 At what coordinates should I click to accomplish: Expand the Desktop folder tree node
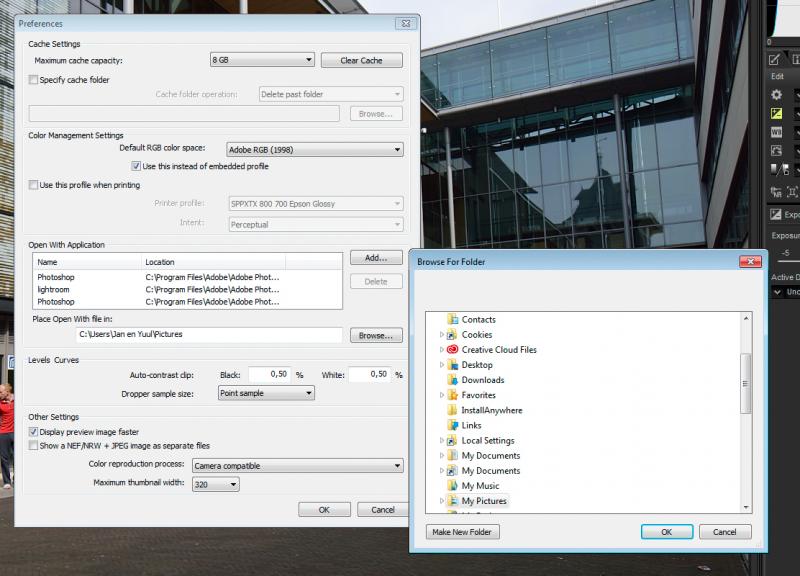(x=441, y=365)
